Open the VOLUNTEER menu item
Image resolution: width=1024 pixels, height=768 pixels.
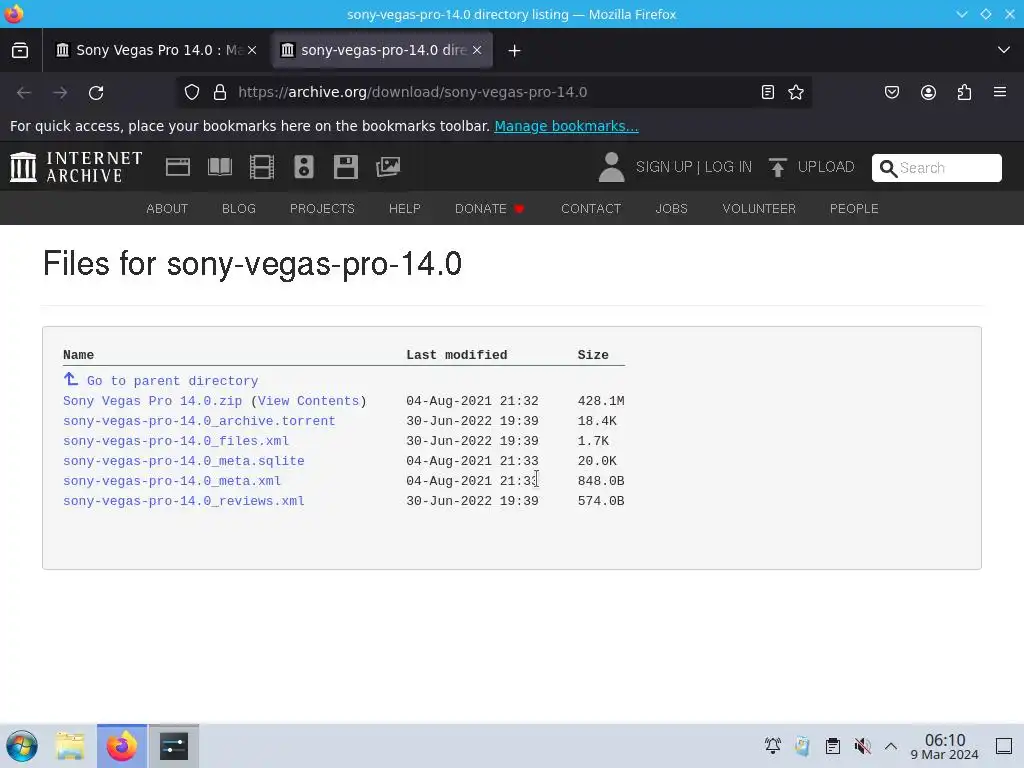[759, 209]
